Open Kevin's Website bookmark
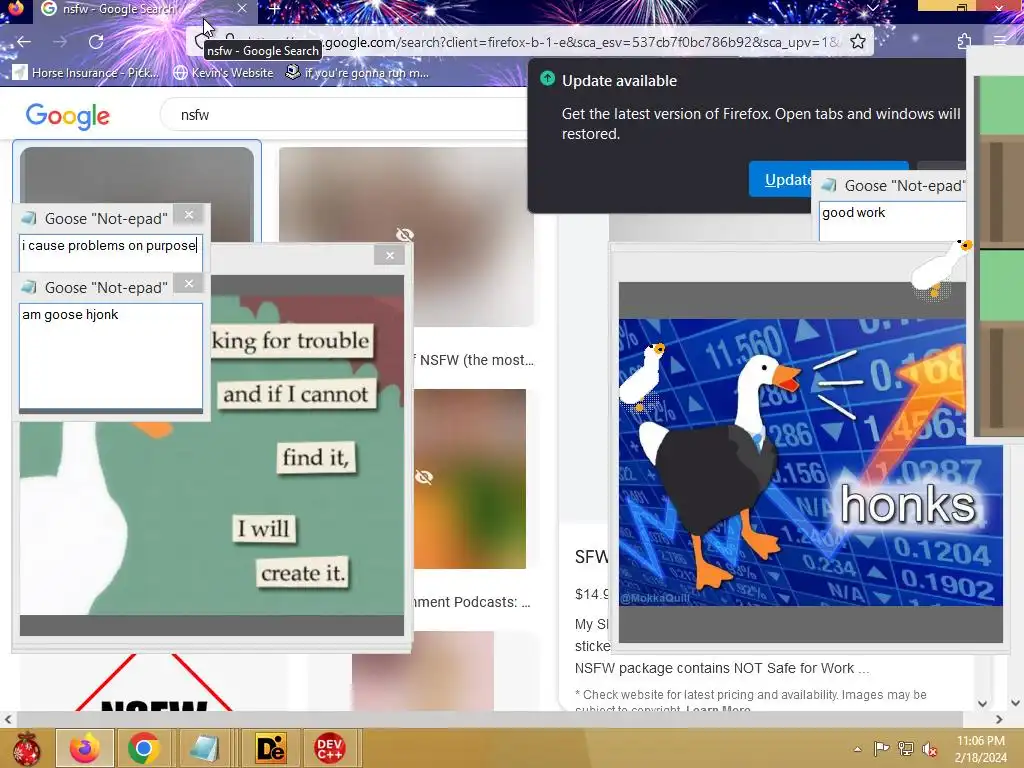Image resolution: width=1024 pixels, height=768 pixels. click(x=224, y=73)
